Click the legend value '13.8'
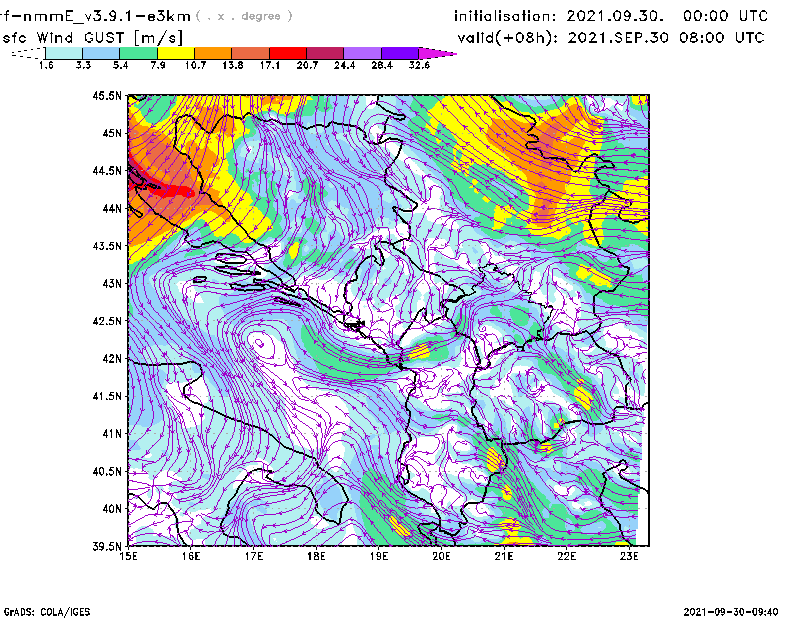 pyautogui.click(x=232, y=65)
